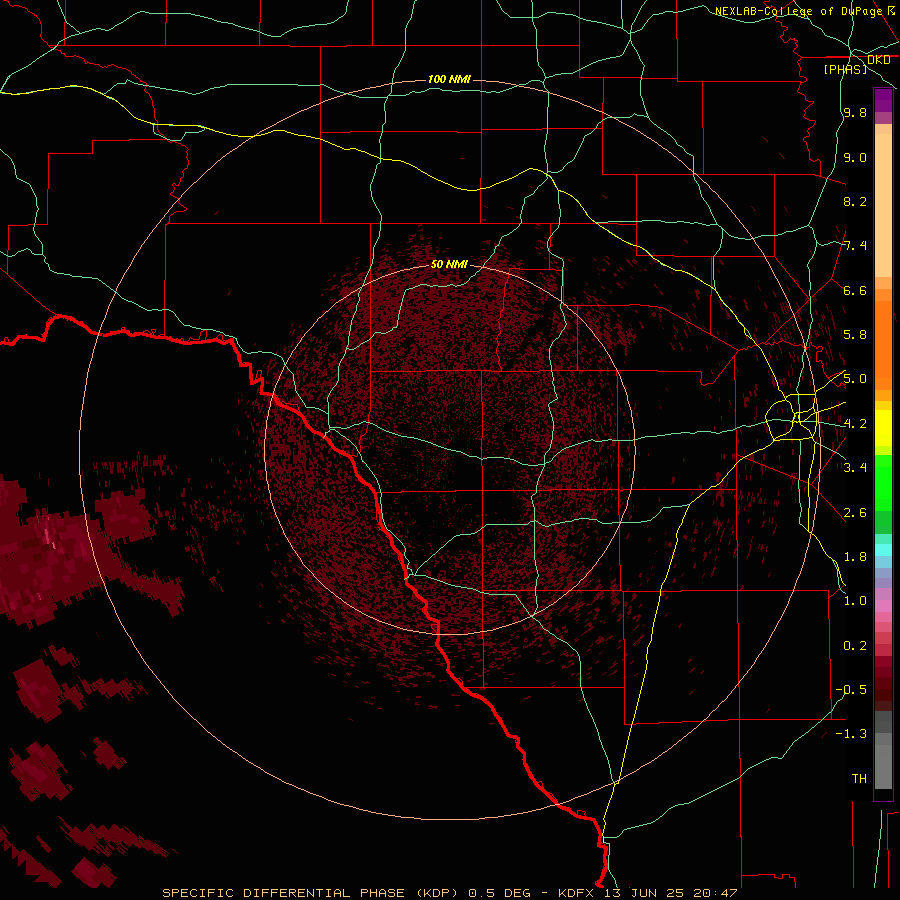Click the 1.0 legend value
This screenshot has width=900, height=900.
[x=855, y=601]
